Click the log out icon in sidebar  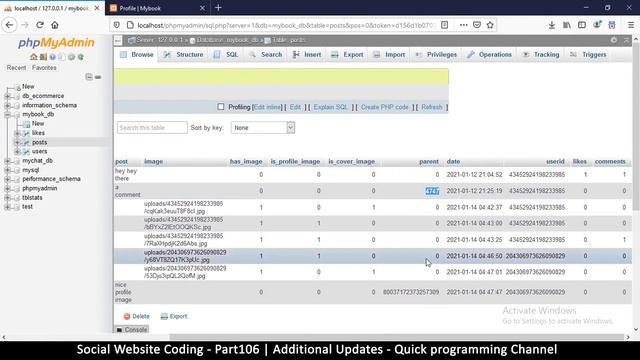click(x=43, y=57)
